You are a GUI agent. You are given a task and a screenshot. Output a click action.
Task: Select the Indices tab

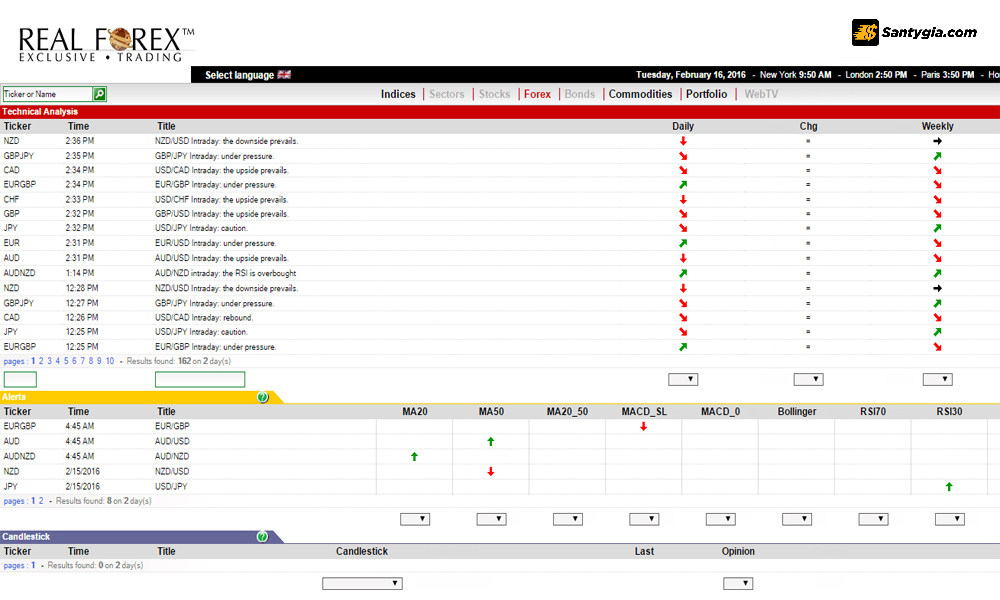coord(398,94)
